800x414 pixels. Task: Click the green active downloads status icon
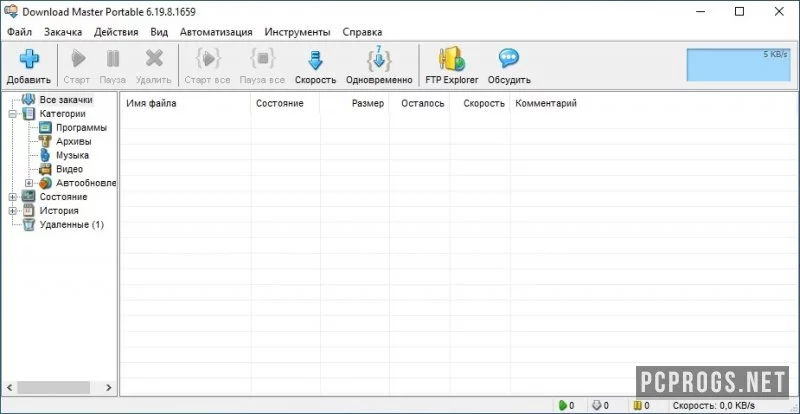(563, 406)
